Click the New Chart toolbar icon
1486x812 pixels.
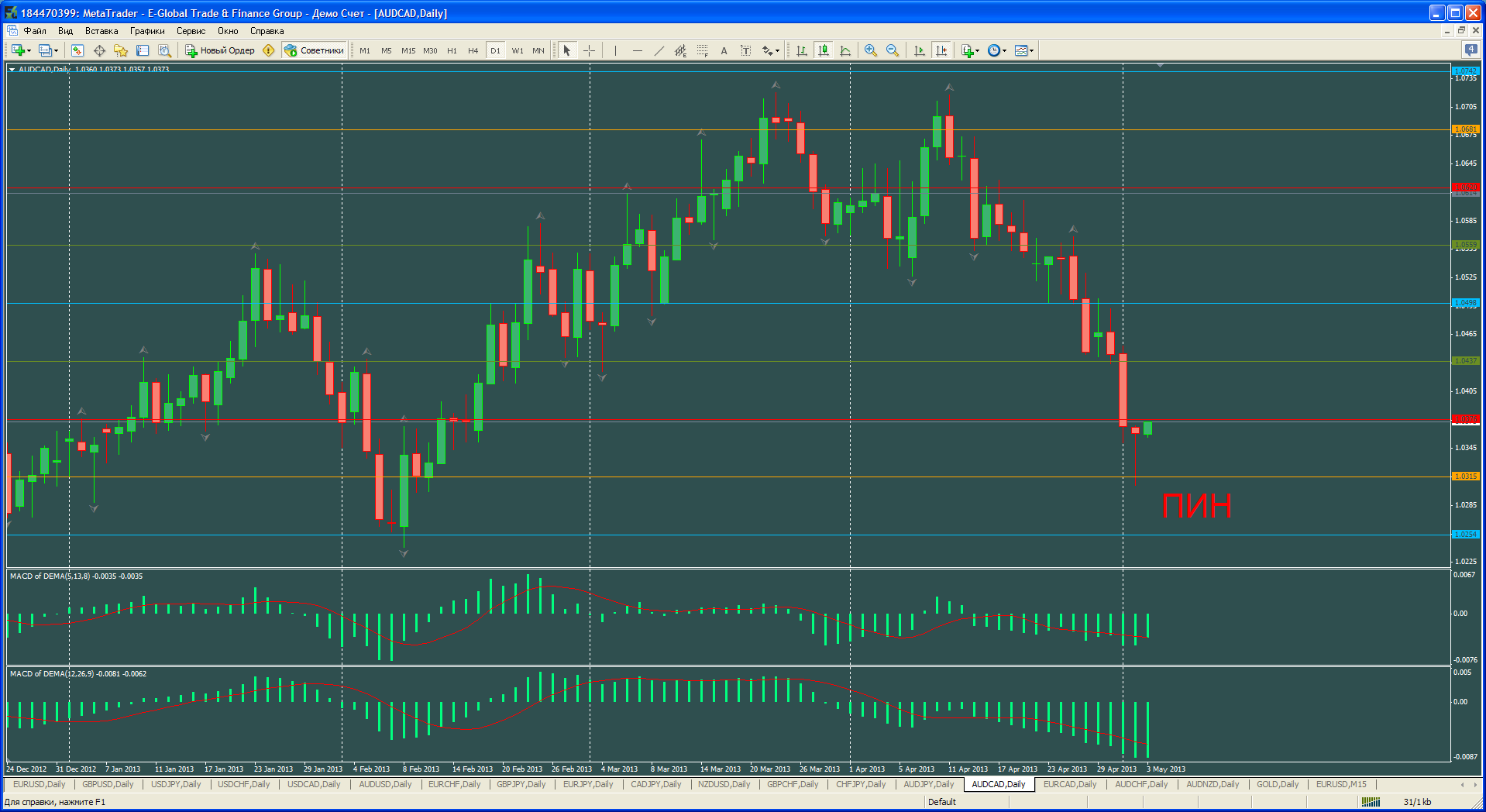point(18,50)
